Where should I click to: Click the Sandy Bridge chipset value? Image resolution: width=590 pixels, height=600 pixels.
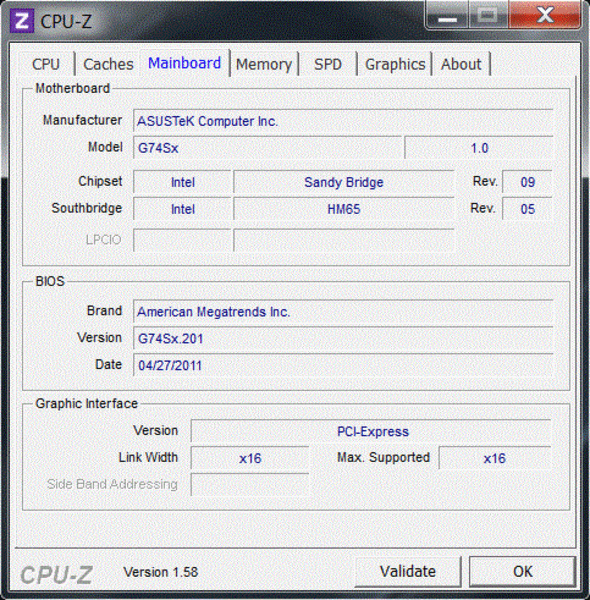pos(344,182)
